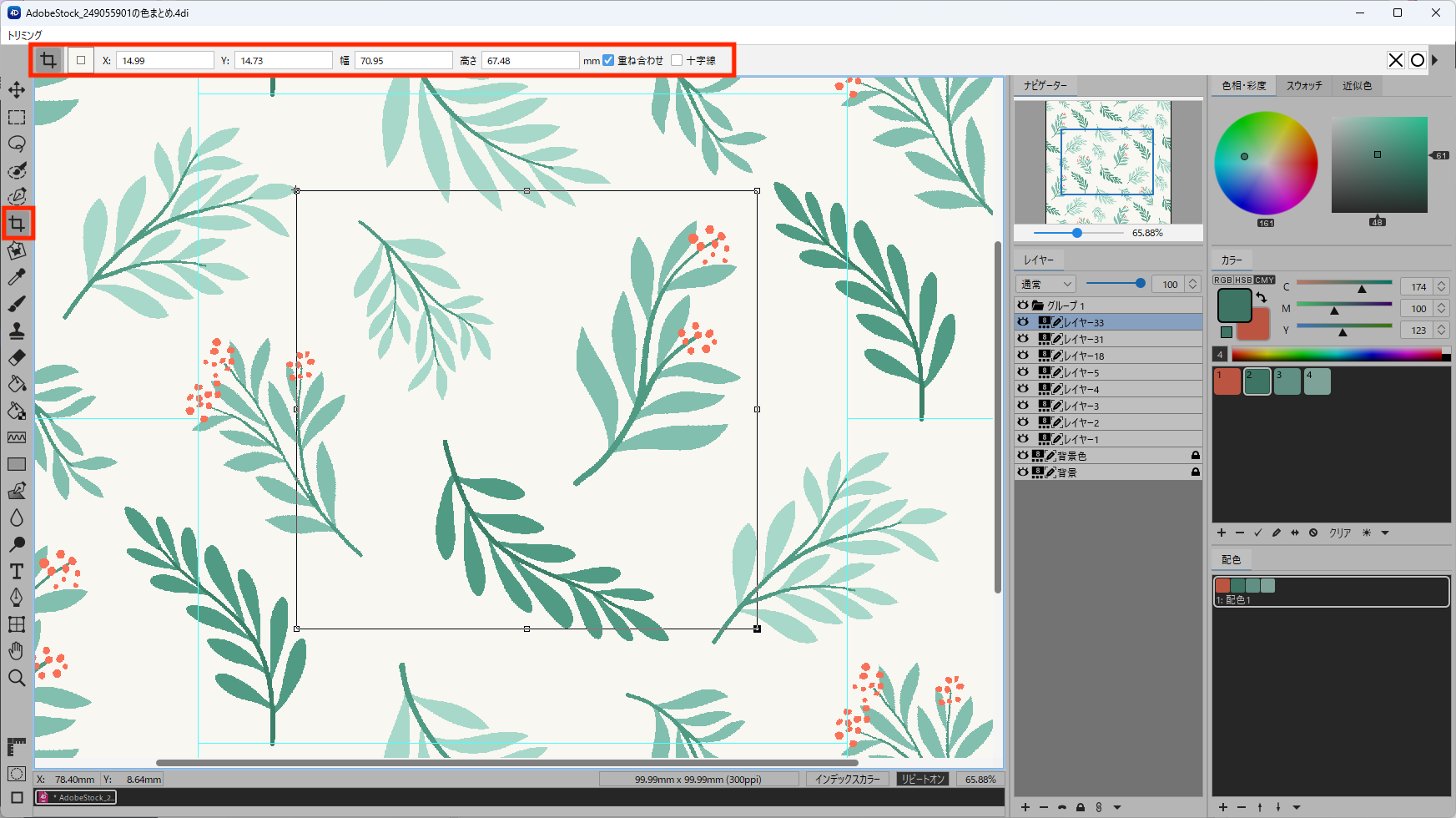Select the Zoom magnifier tool

coord(17,678)
